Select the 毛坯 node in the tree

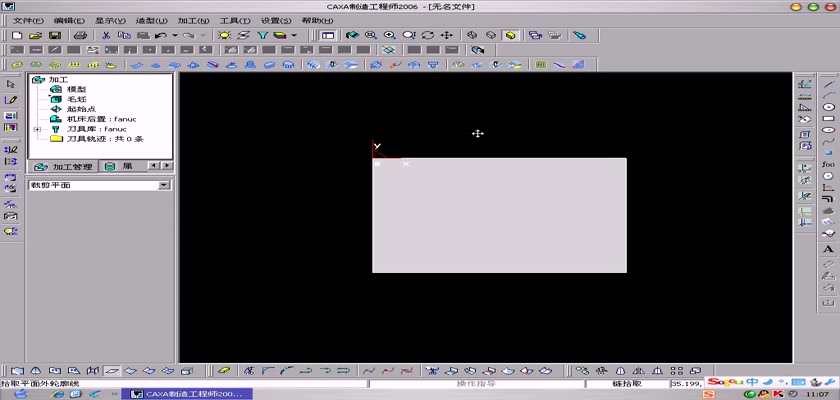pyautogui.click(x=76, y=99)
